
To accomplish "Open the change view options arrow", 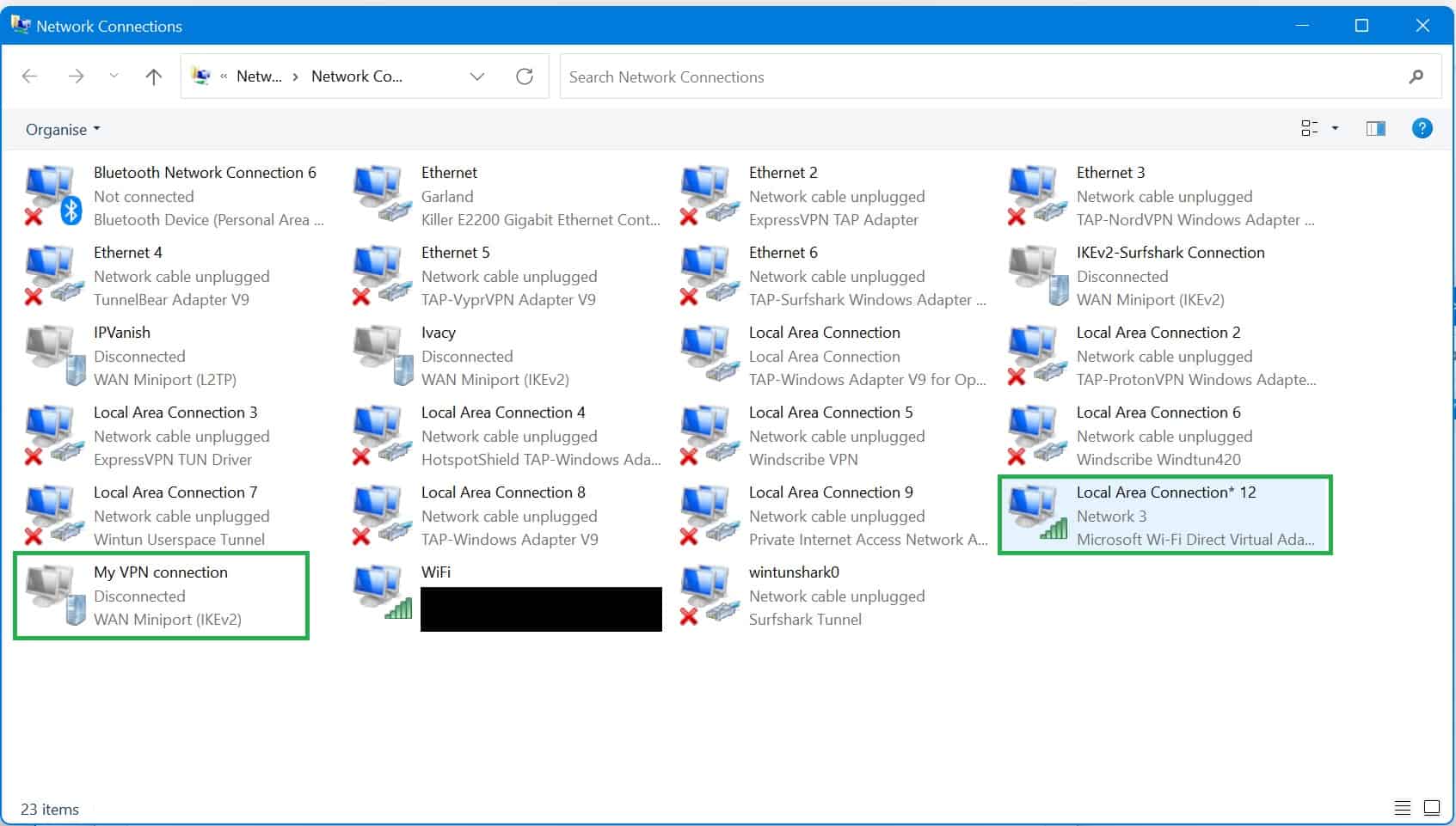I will (x=1336, y=129).
